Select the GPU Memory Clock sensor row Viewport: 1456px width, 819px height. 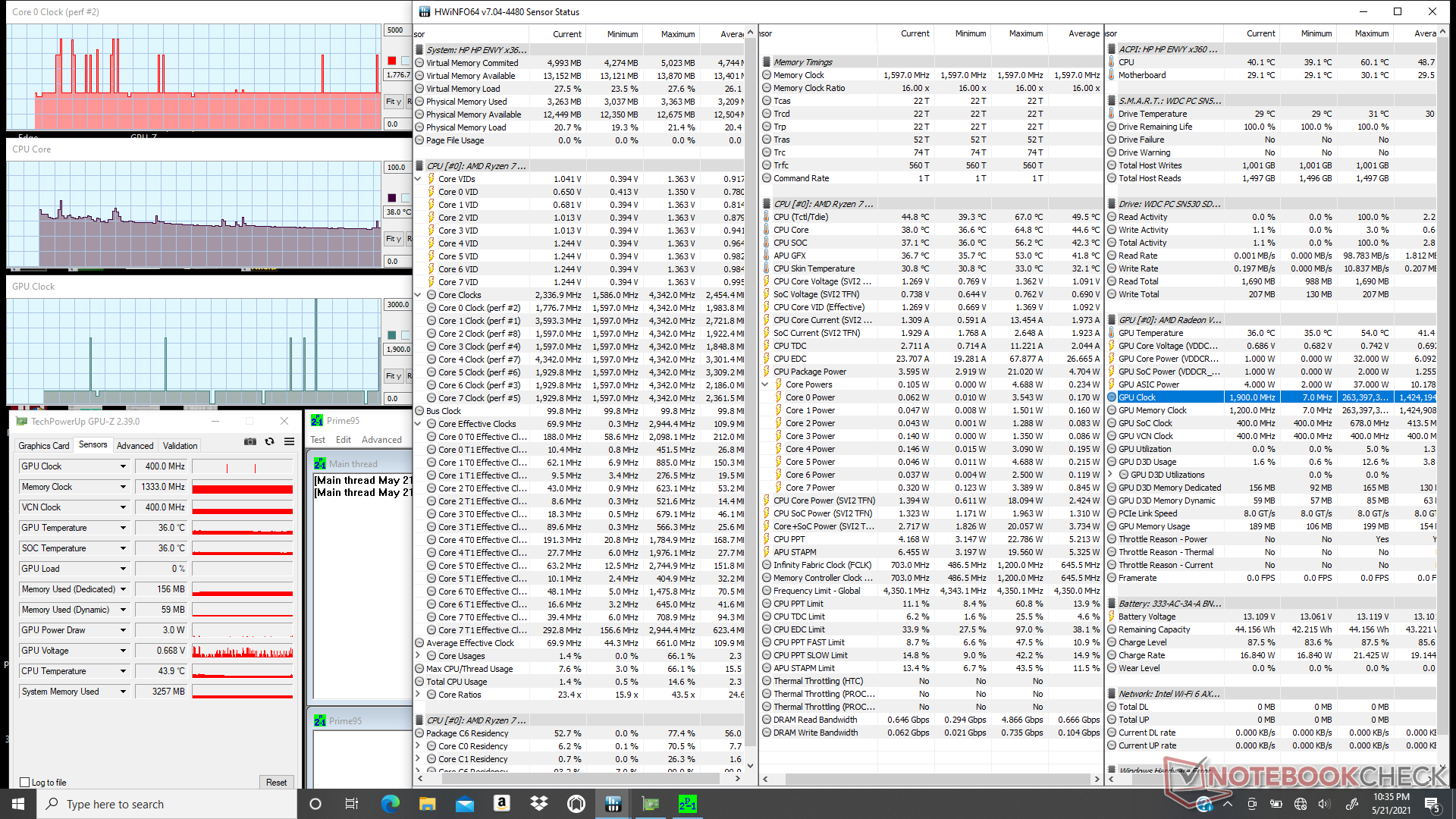pyautogui.click(x=1271, y=410)
